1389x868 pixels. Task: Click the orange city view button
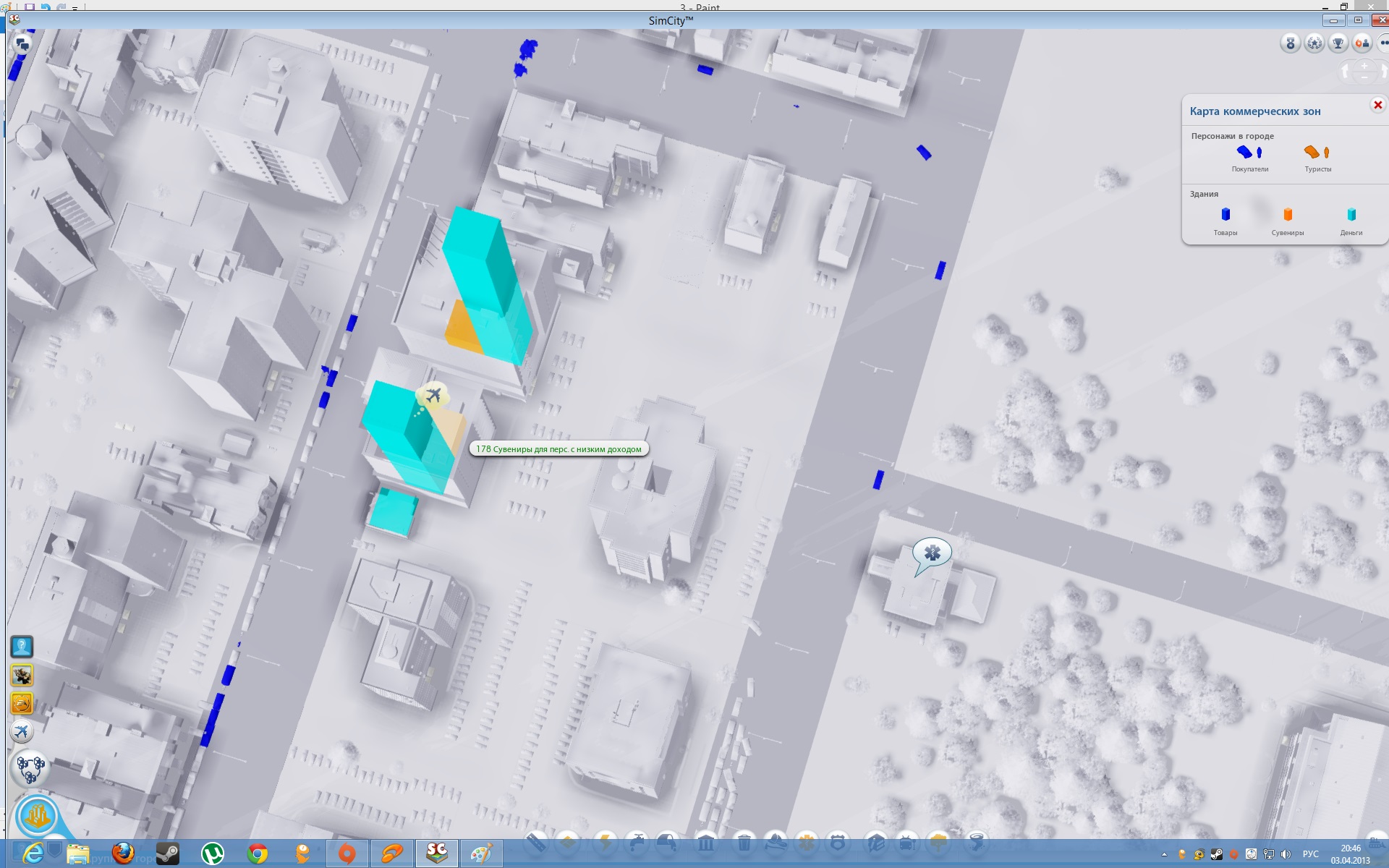[x=37, y=816]
